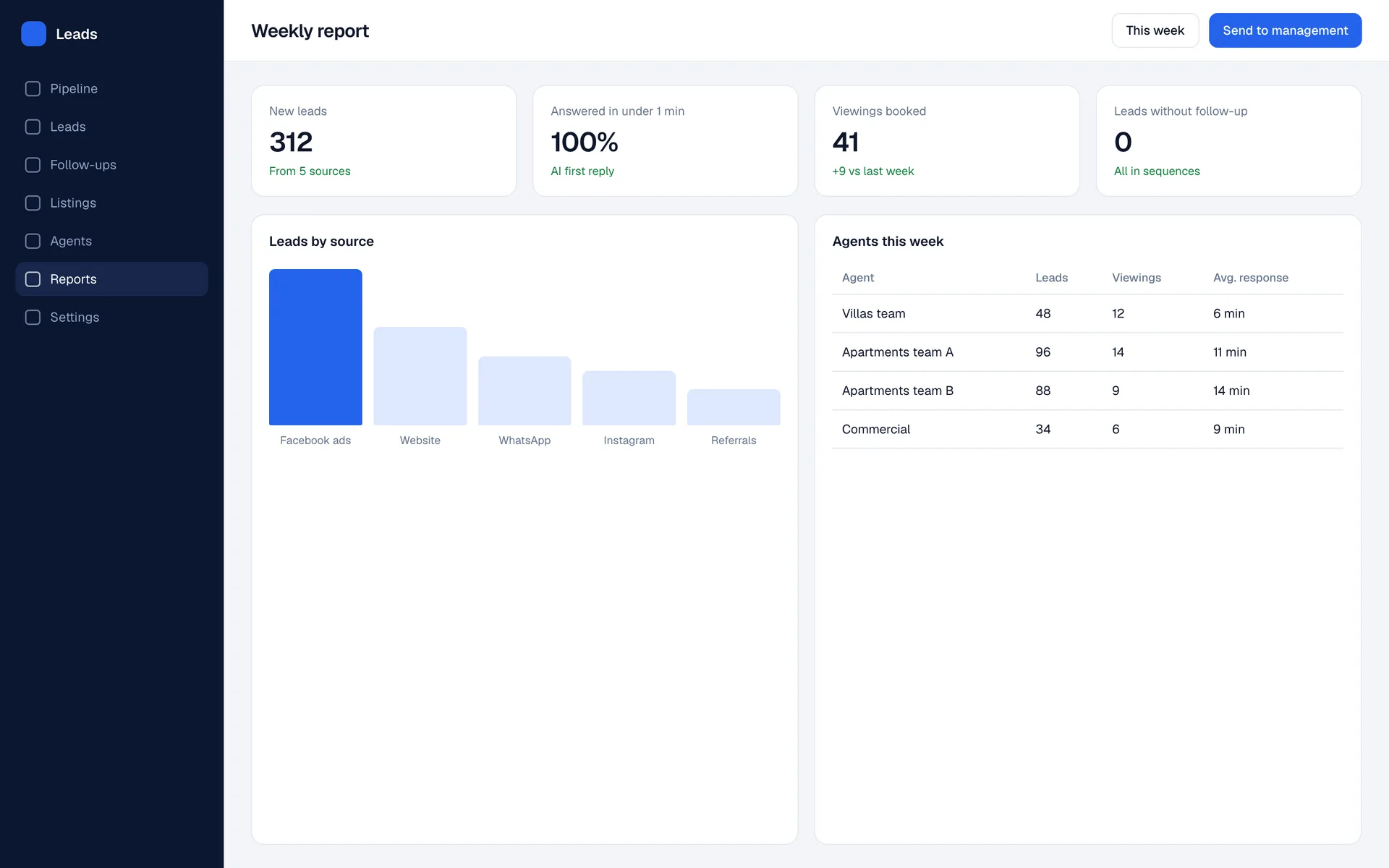Open the New leads 312 card
Viewport: 1389px width, 868px height.
(383, 141)
